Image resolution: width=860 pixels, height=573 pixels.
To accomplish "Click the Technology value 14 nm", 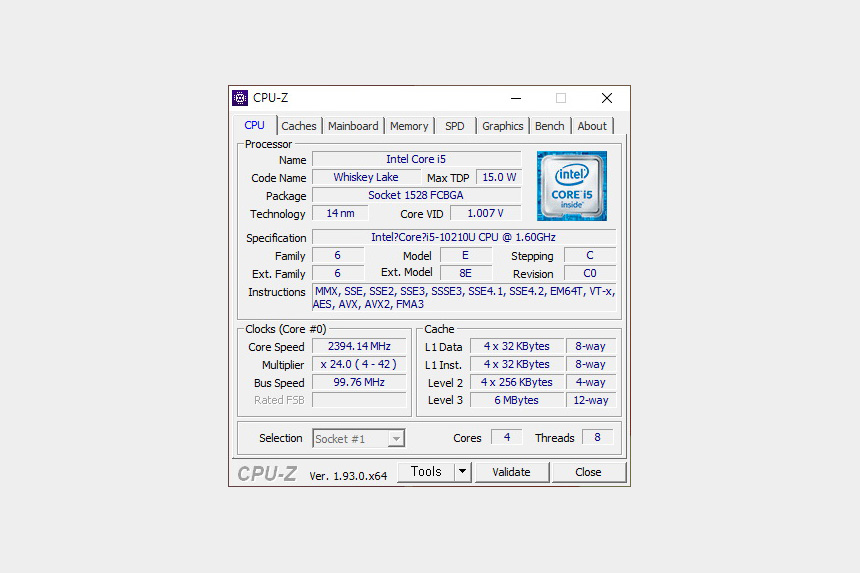I will click(340, 213).
